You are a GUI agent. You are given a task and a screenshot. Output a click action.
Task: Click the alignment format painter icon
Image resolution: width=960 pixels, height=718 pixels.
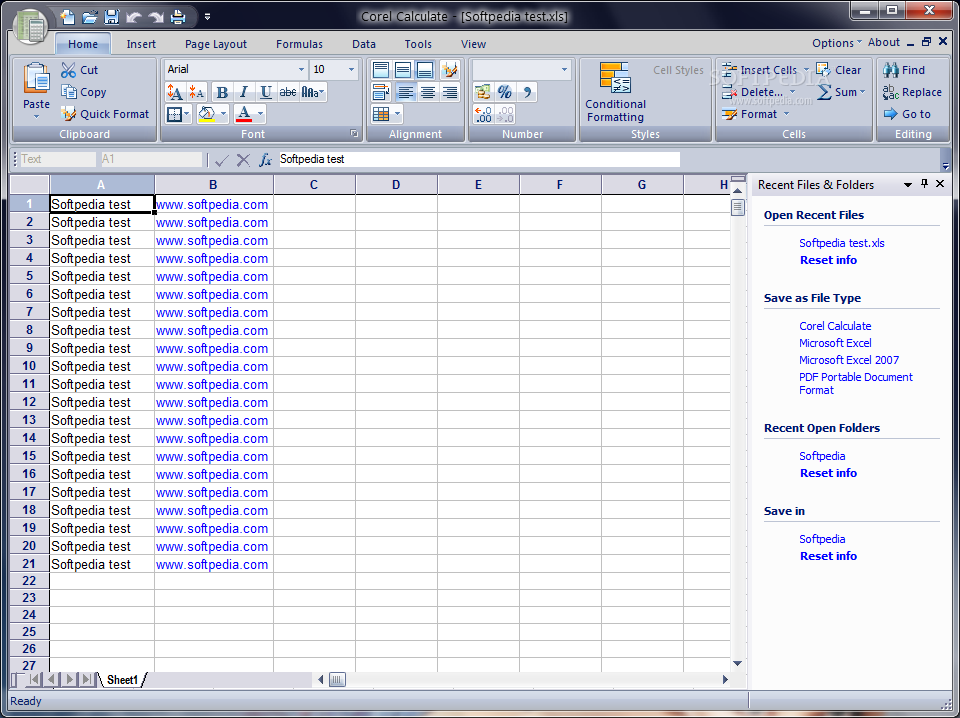coord(449,70)
